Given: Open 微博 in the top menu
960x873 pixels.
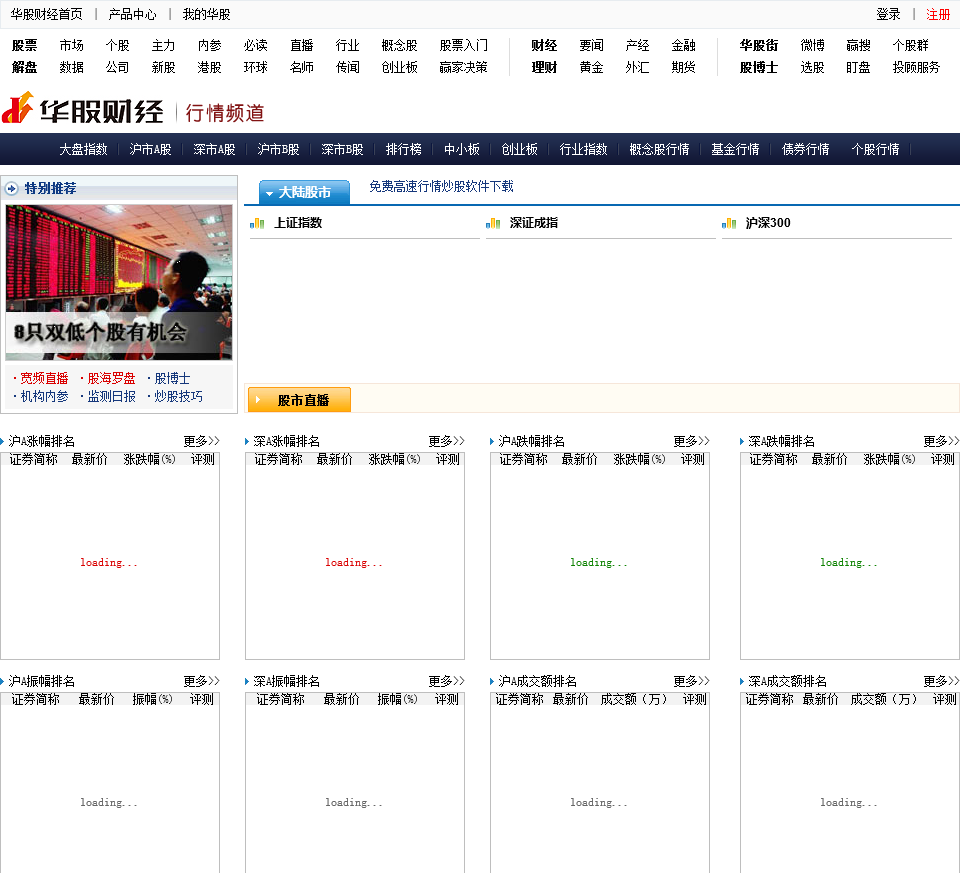Looking at the screenshot, I should coord(812,45).
